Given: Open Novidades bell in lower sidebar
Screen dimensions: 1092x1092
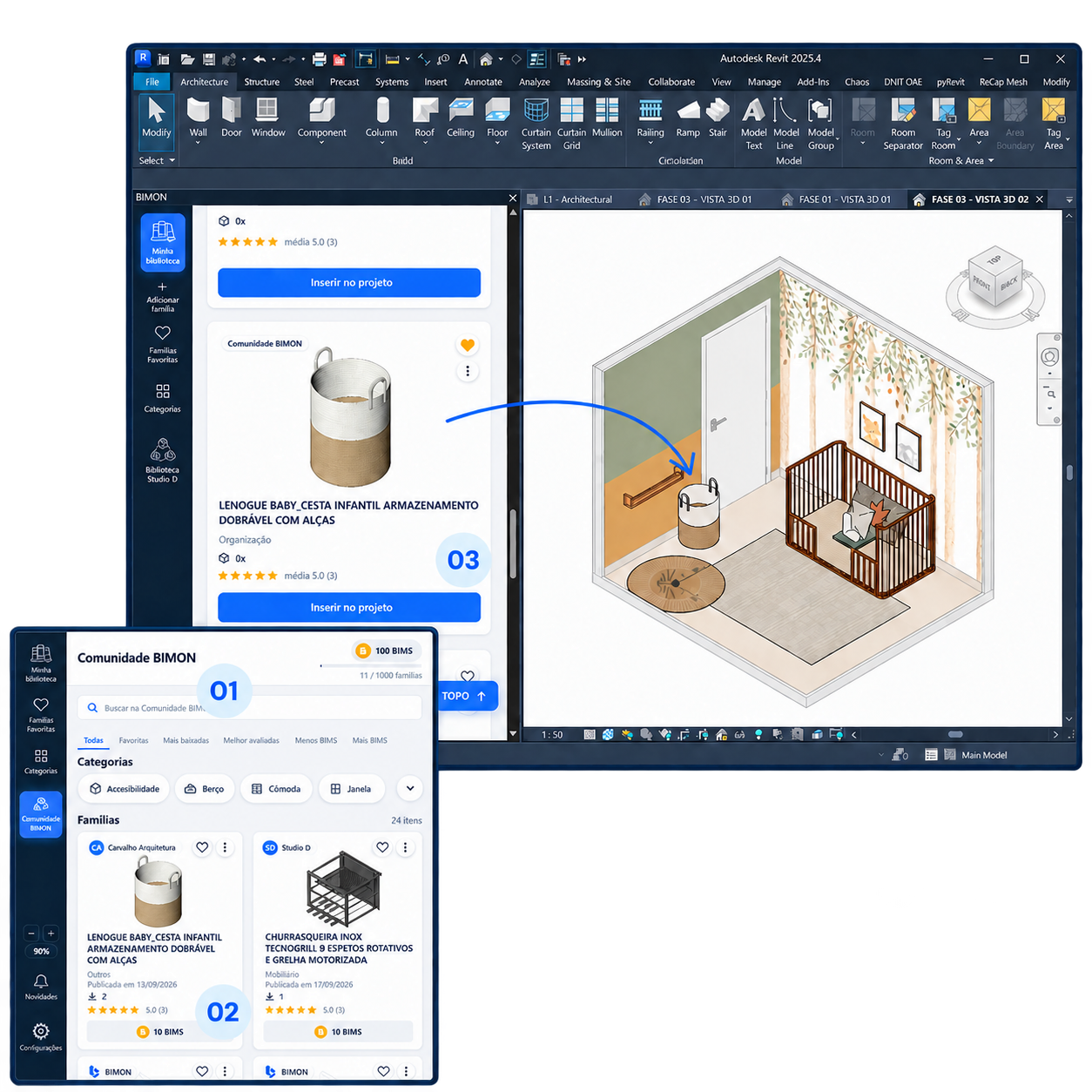Looking at the screenshot, I should pos(41,987).
